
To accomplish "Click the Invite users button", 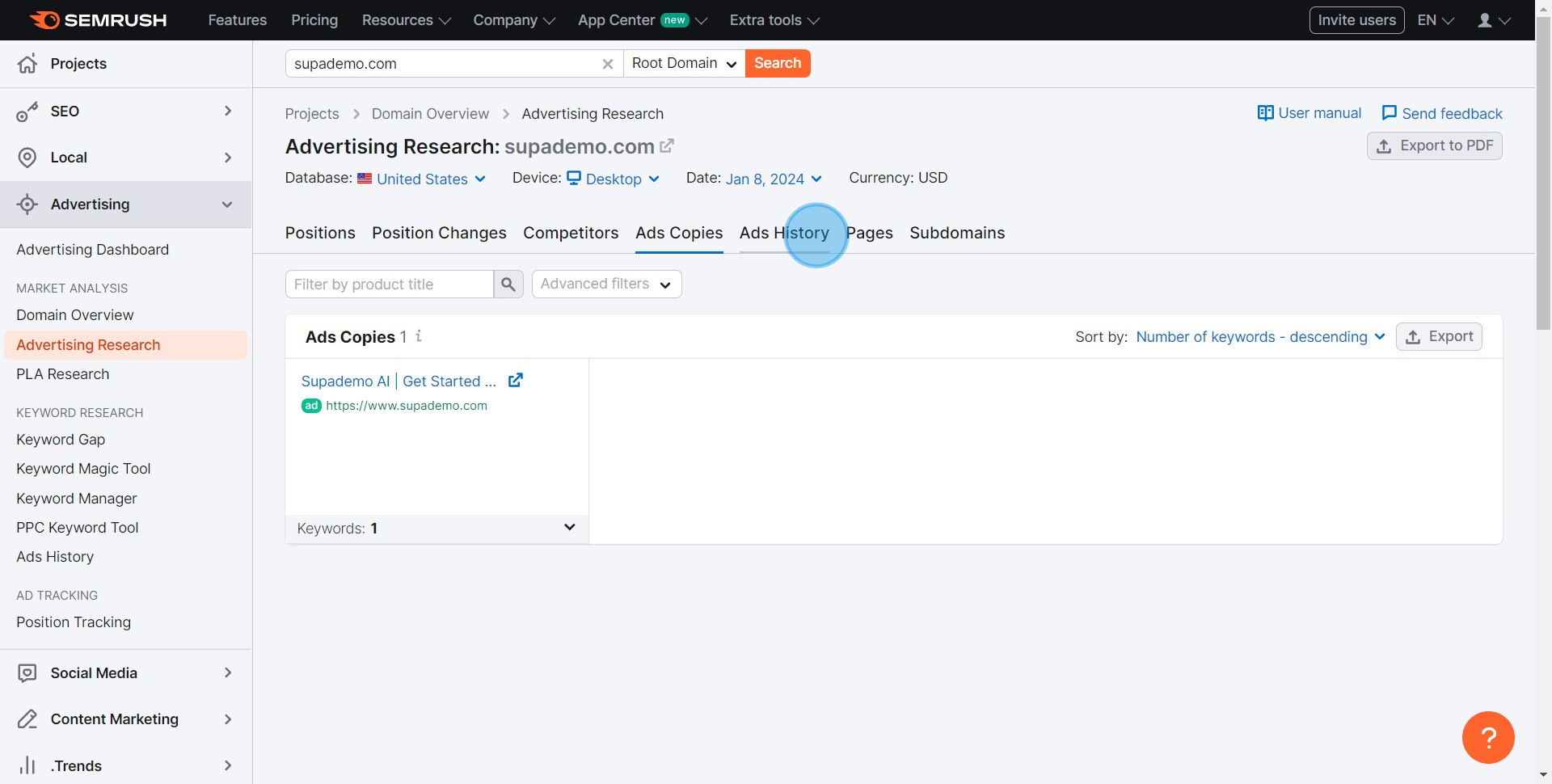I will [x=1356, y=20].
